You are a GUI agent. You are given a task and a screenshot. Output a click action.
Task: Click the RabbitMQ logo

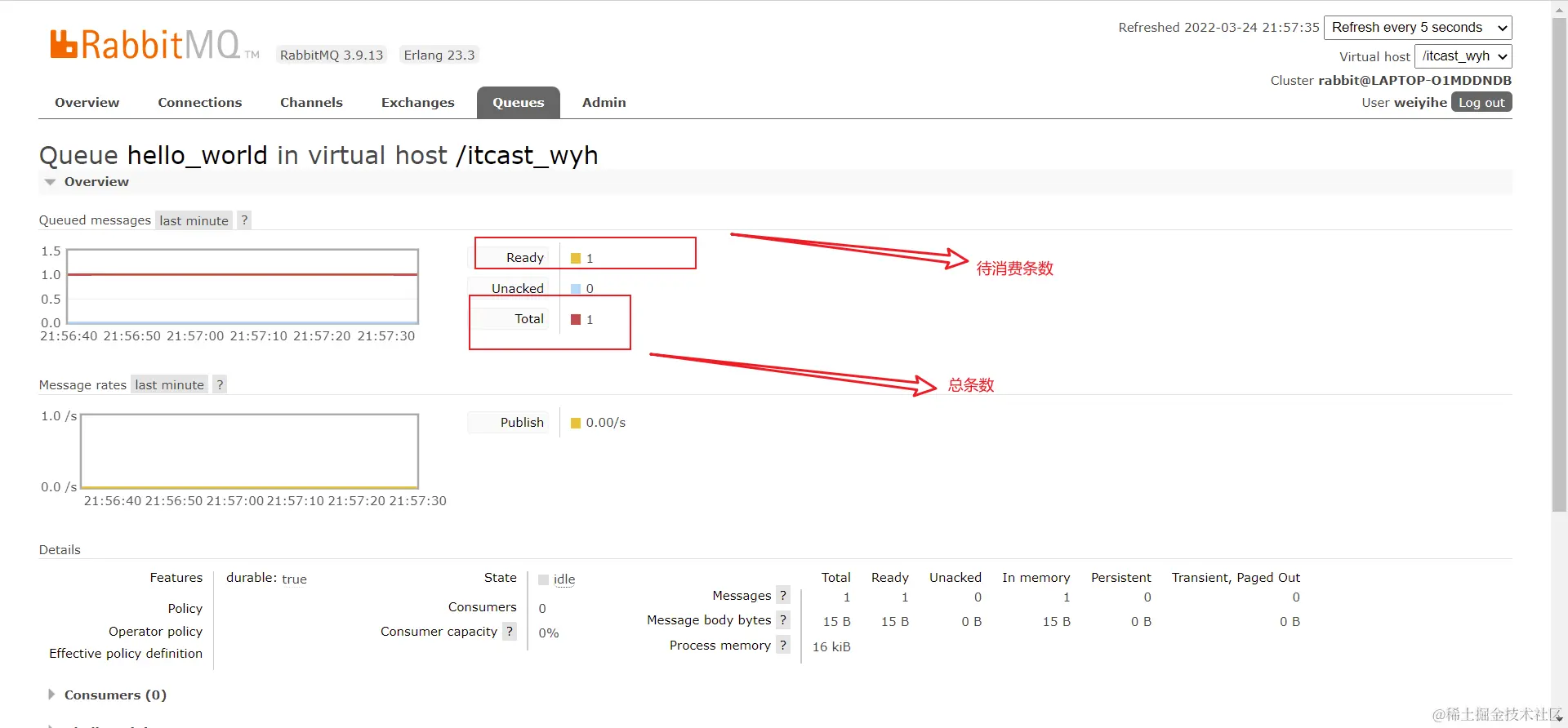[154, 45]
